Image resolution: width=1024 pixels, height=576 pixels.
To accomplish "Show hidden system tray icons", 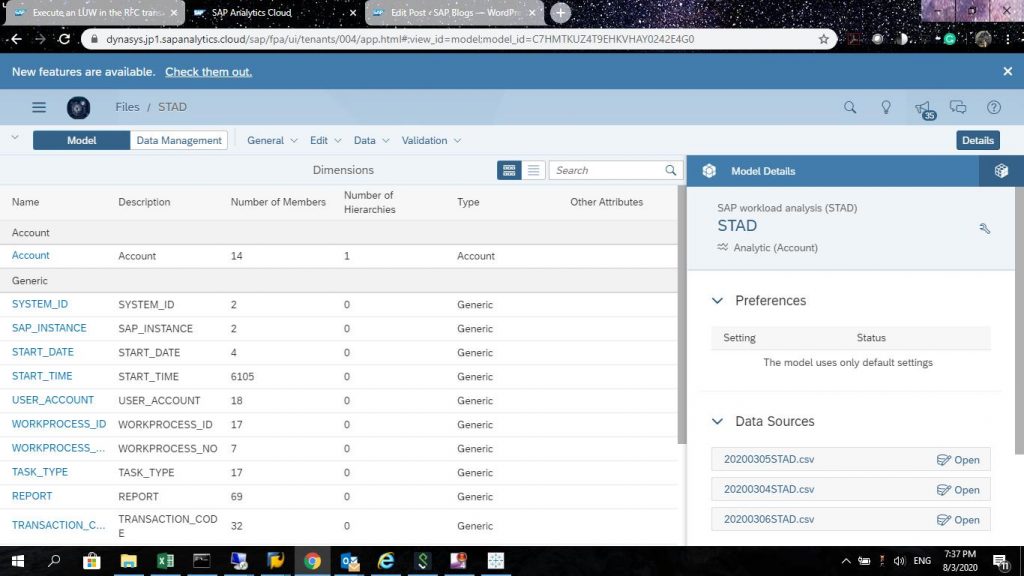I will (x=846, y=561).
